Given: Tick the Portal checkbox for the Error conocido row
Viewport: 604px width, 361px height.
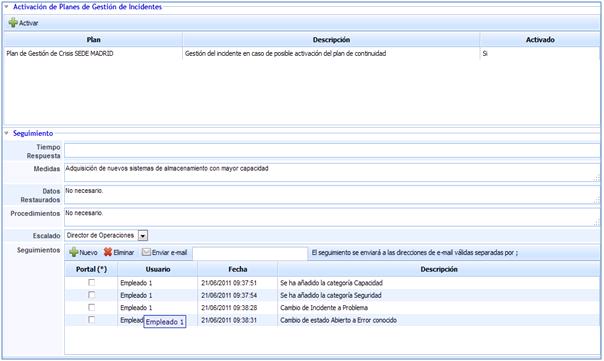Looking at the screenshot, I should [91, 320].
